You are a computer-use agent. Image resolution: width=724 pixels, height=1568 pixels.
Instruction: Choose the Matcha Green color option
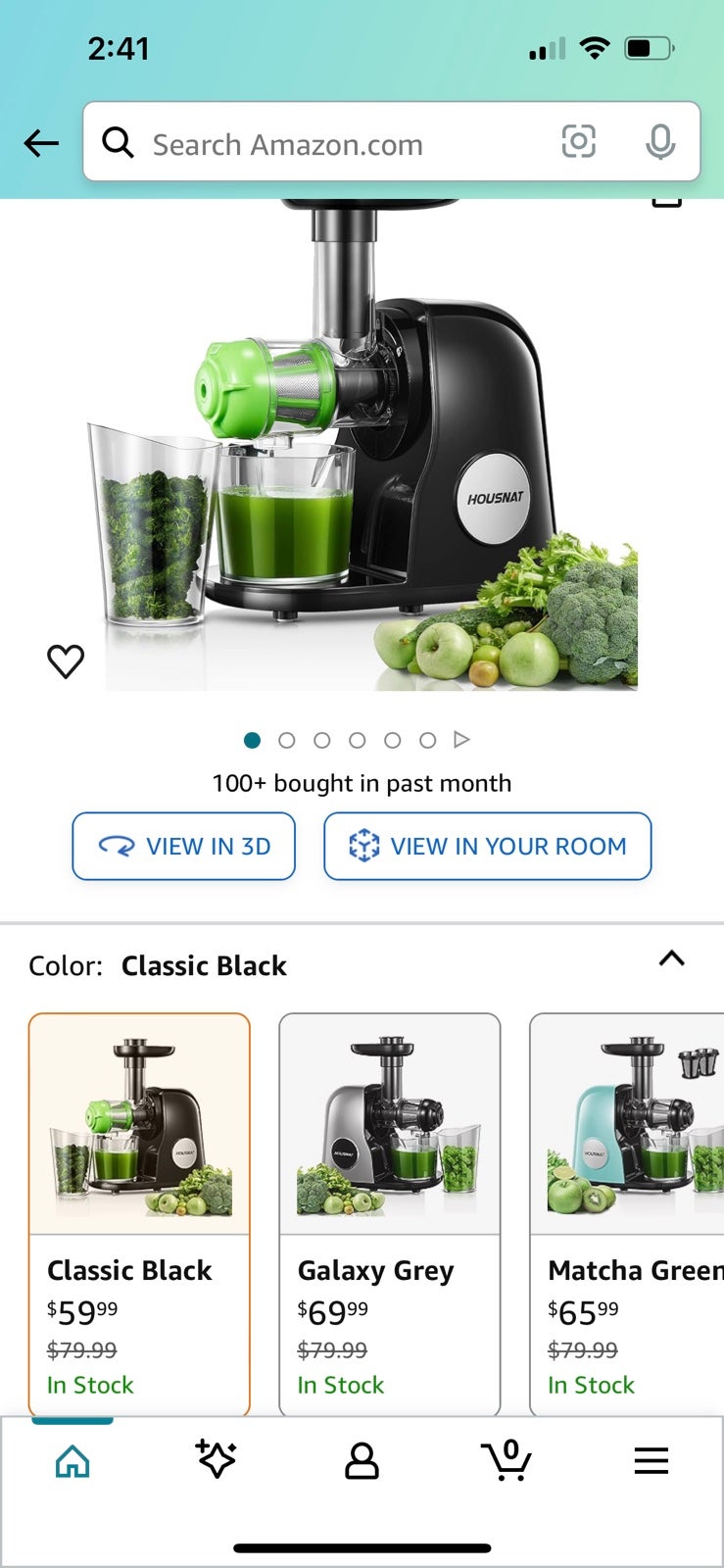coord(627,1214)
